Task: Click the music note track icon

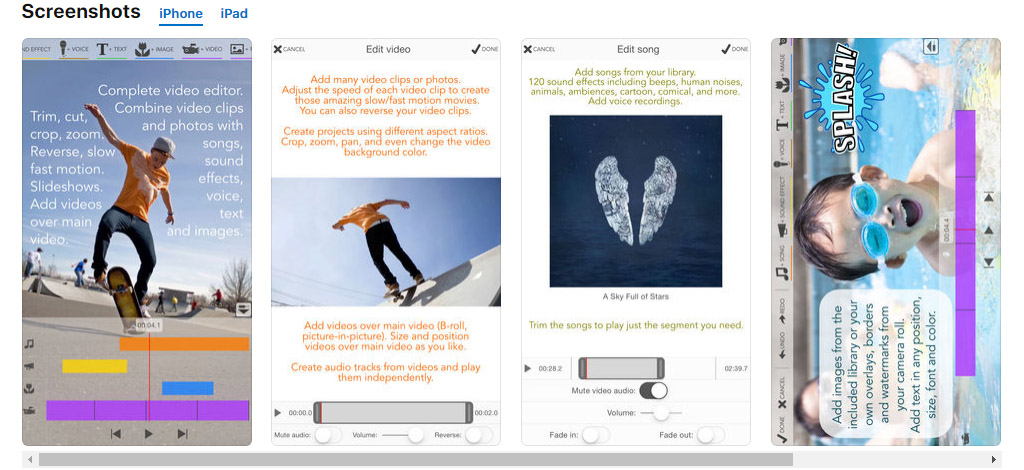Action: point(31,344)
